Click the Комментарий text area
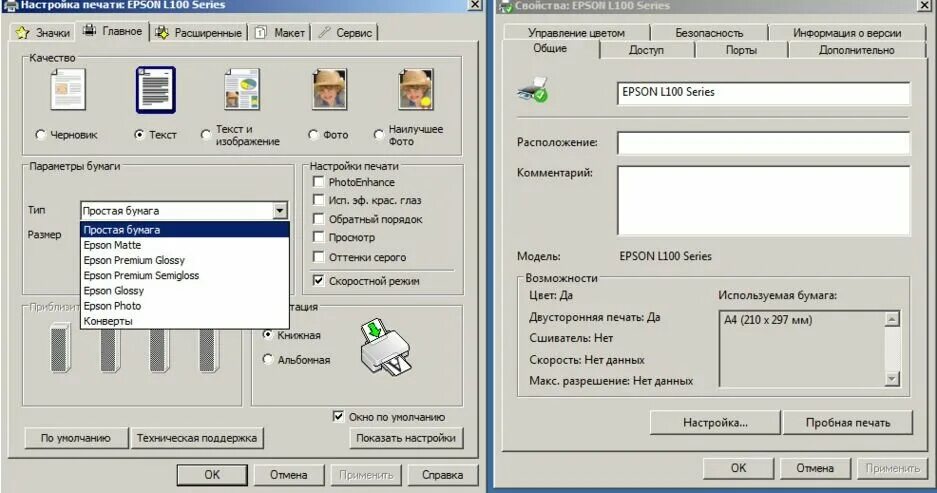This screenshot has height=493, width=937. tap(764, 200)
